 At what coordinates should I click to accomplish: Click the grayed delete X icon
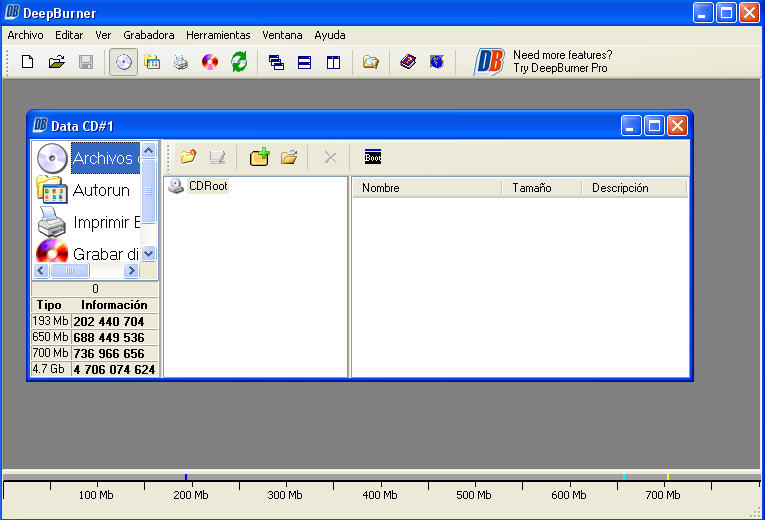click(x=330, y=157)
